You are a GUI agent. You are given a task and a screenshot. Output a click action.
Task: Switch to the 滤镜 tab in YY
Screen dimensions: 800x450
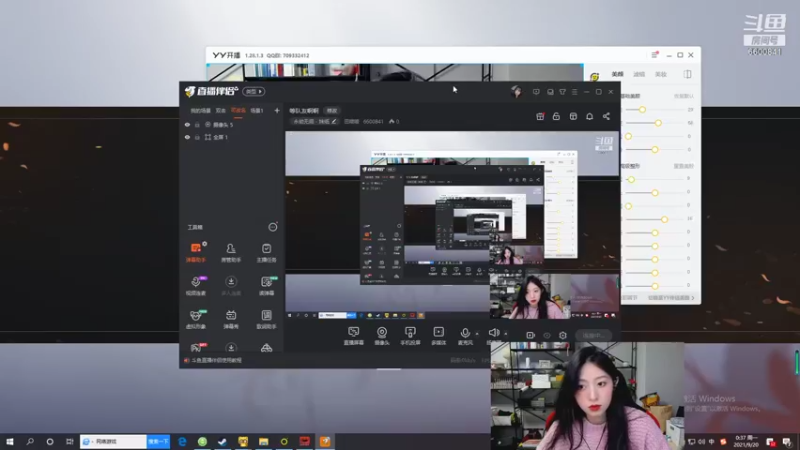pos(639,74)
